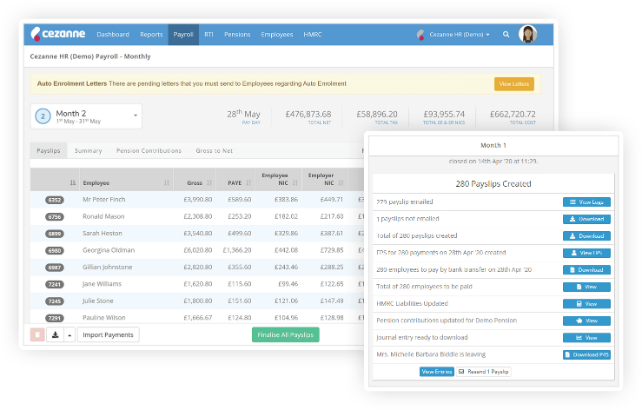642x410 pixels.
Task: Click the Cezanne logo
Action: click(x=58, y=34)
